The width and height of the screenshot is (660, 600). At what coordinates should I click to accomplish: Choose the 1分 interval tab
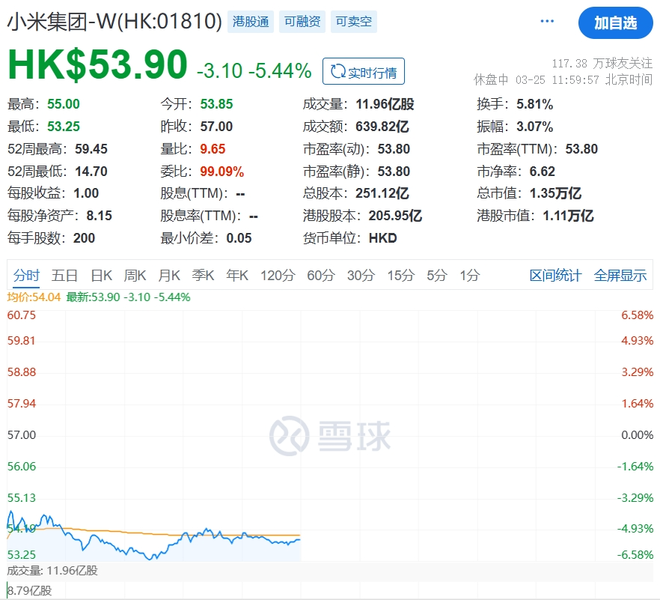pos(469,275)
